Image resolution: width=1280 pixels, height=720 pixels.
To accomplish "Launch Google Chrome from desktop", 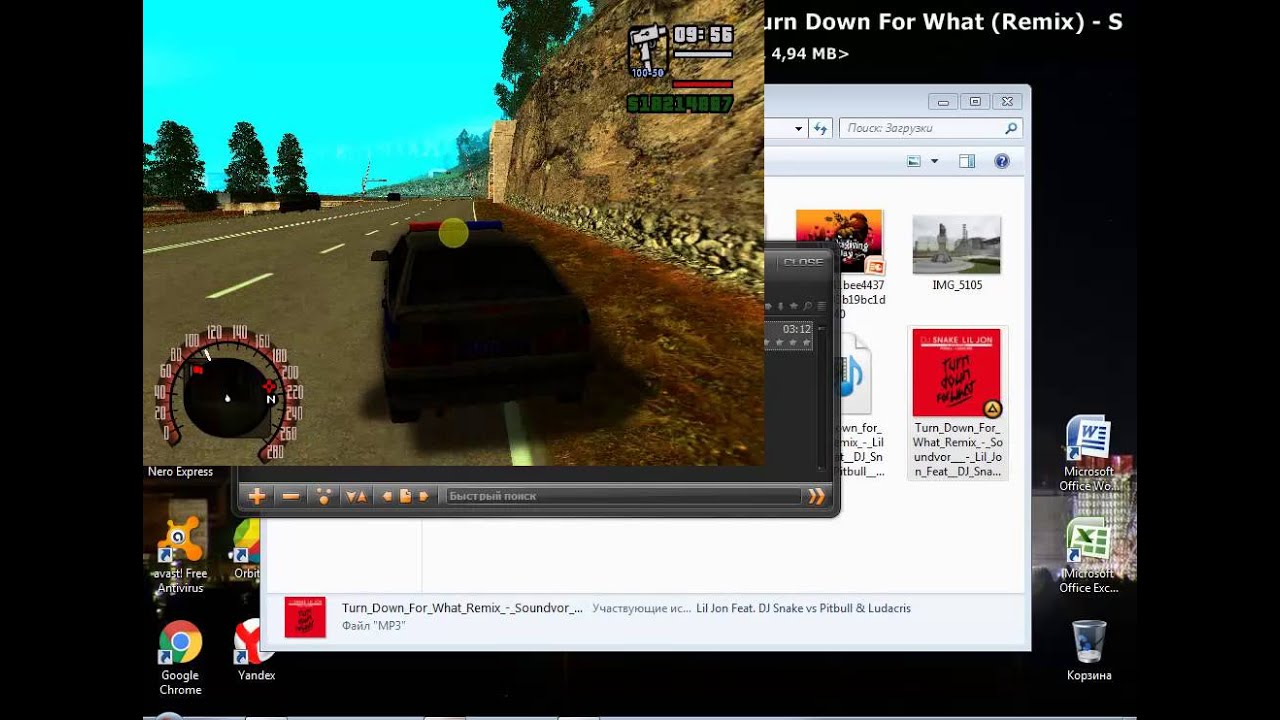I will click(x=180, y=658).
